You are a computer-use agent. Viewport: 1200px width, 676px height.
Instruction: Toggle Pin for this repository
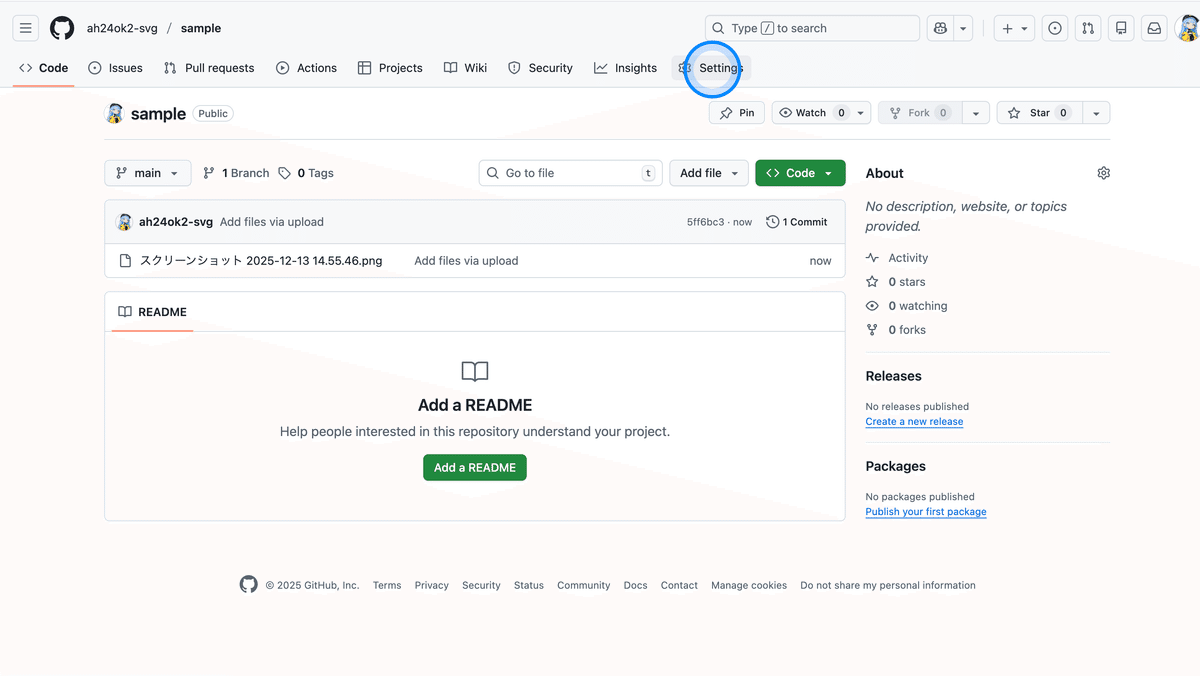pos(737,113)
